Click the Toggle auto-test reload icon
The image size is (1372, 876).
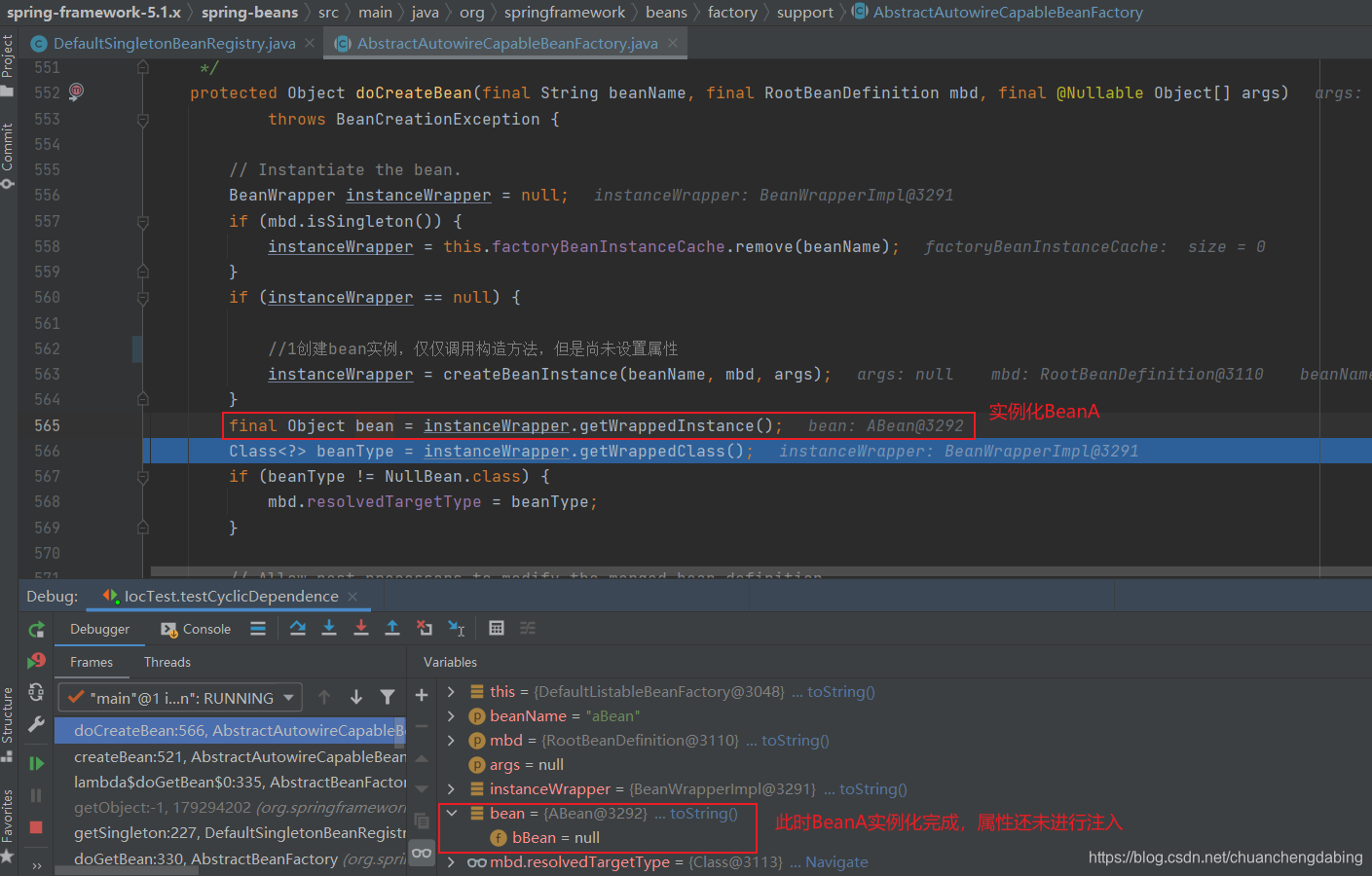pyautogui.click(x=36, y=692)
